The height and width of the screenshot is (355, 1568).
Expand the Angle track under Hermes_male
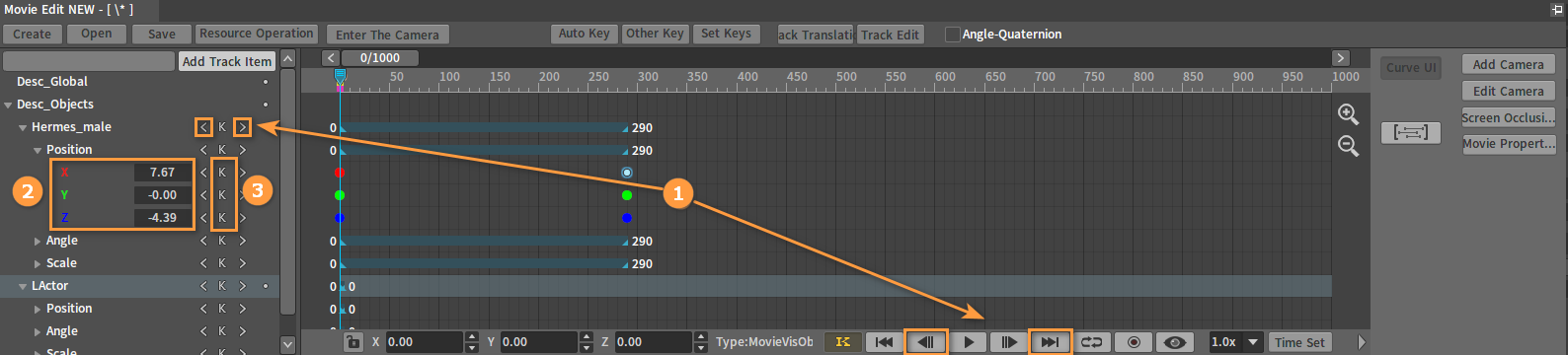click(x=38, y=241)
